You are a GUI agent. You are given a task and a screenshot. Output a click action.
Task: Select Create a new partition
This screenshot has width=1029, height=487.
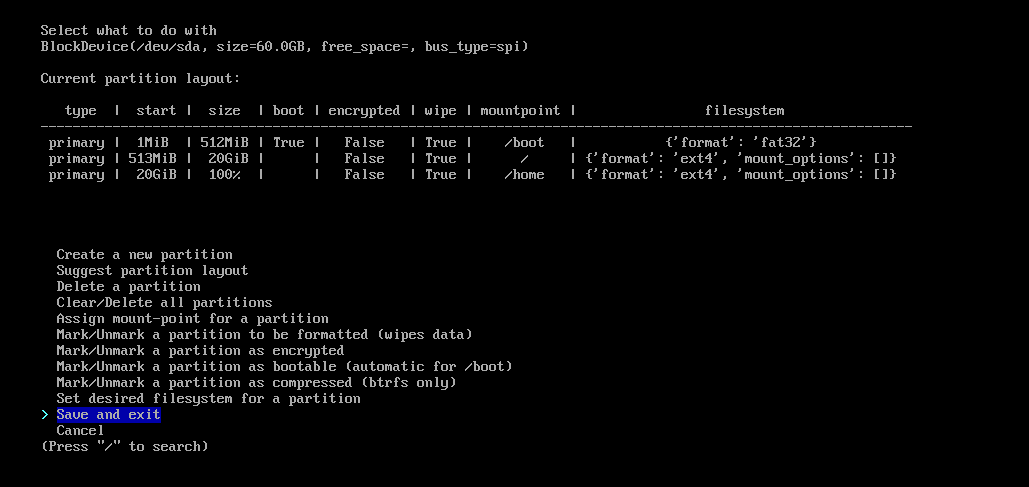tap(144, 255)
